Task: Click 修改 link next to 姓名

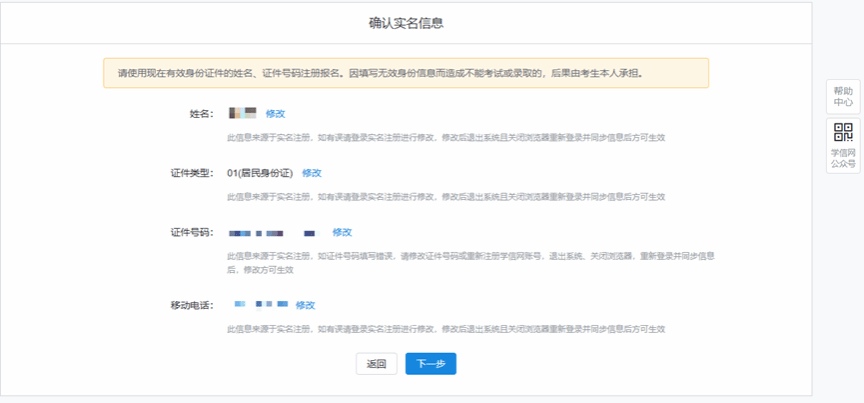Action: [x=275, y=114]
